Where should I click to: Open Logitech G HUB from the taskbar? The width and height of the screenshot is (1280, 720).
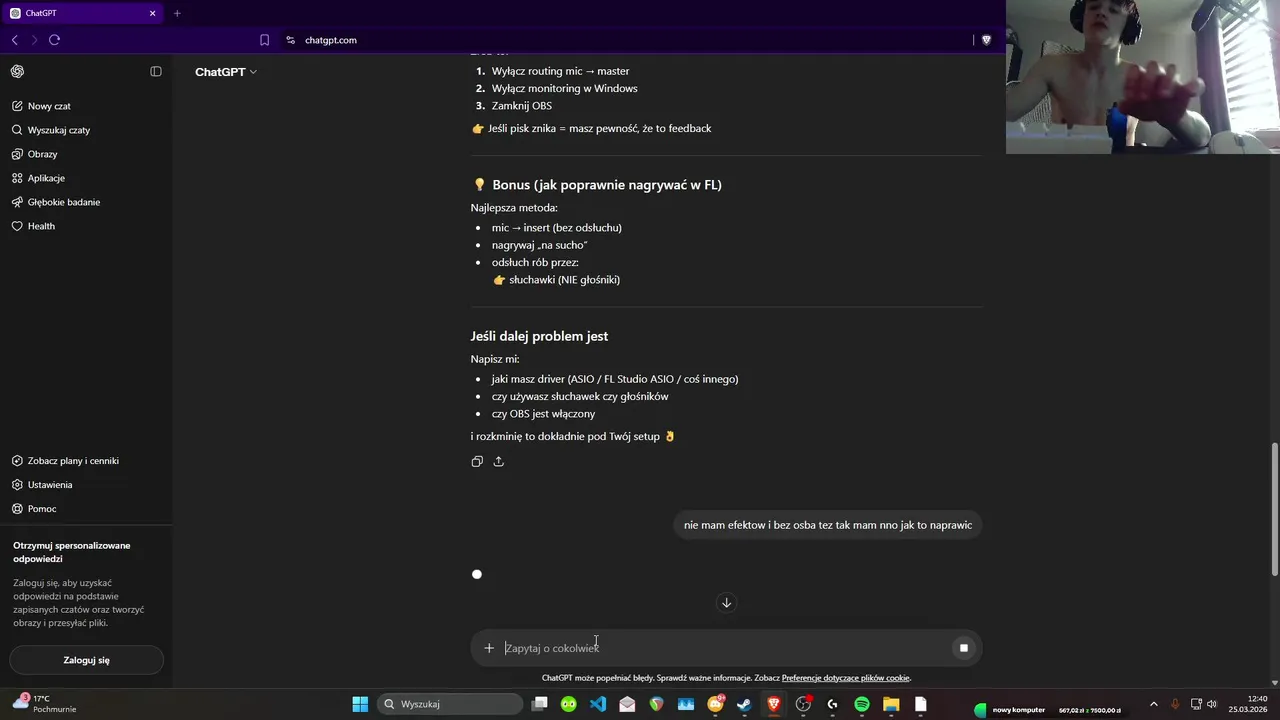832,704
